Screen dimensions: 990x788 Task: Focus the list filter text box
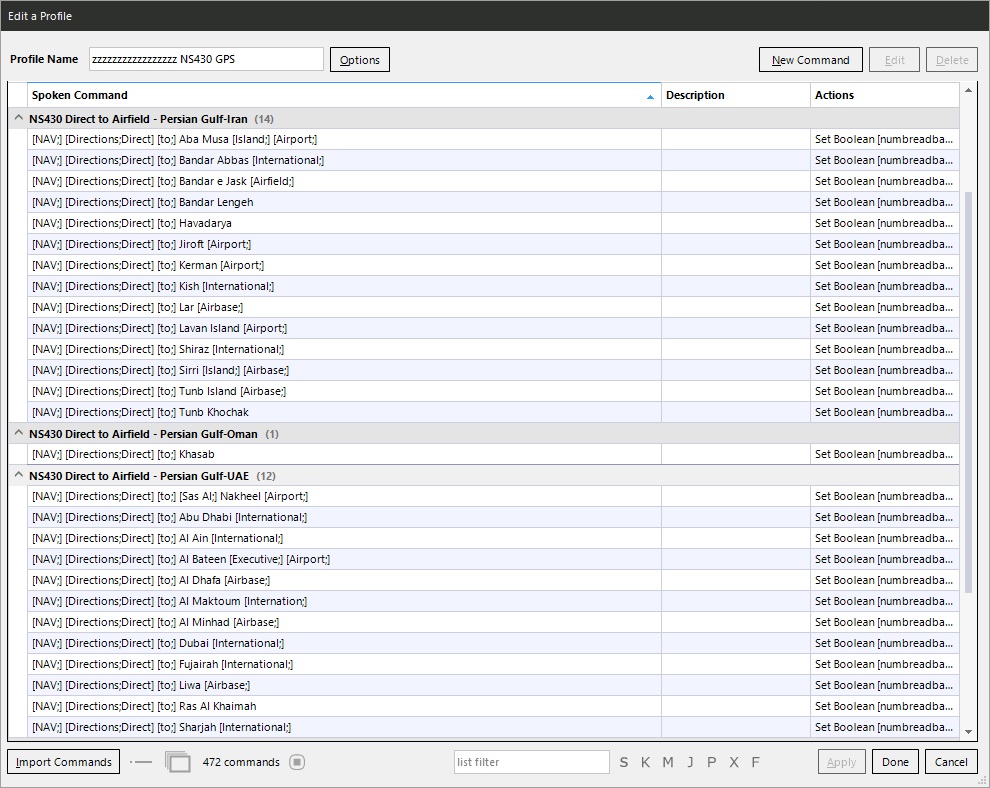coord(531,762)
